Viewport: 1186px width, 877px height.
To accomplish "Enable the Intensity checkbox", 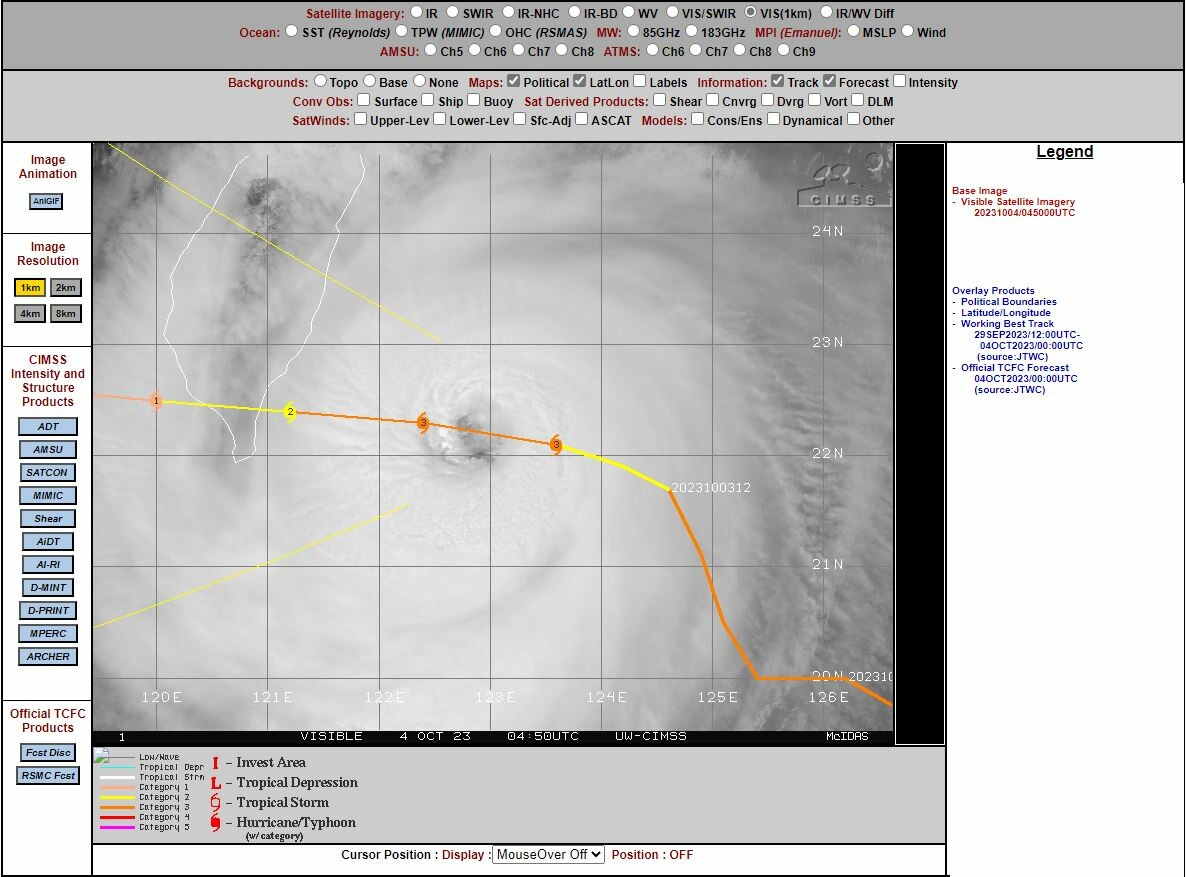I will (x=899, y=81).
